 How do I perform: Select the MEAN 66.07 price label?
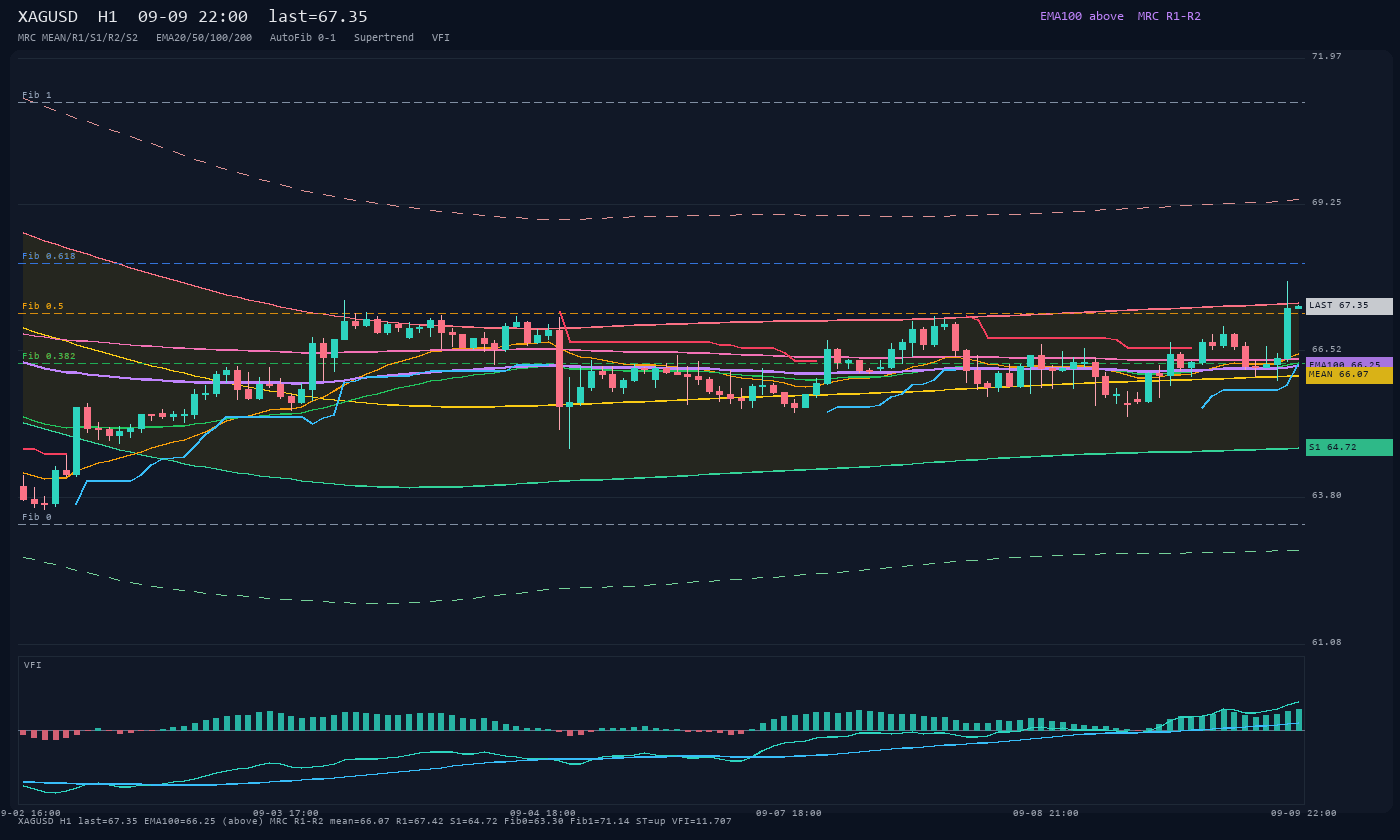click(1348, 375)
